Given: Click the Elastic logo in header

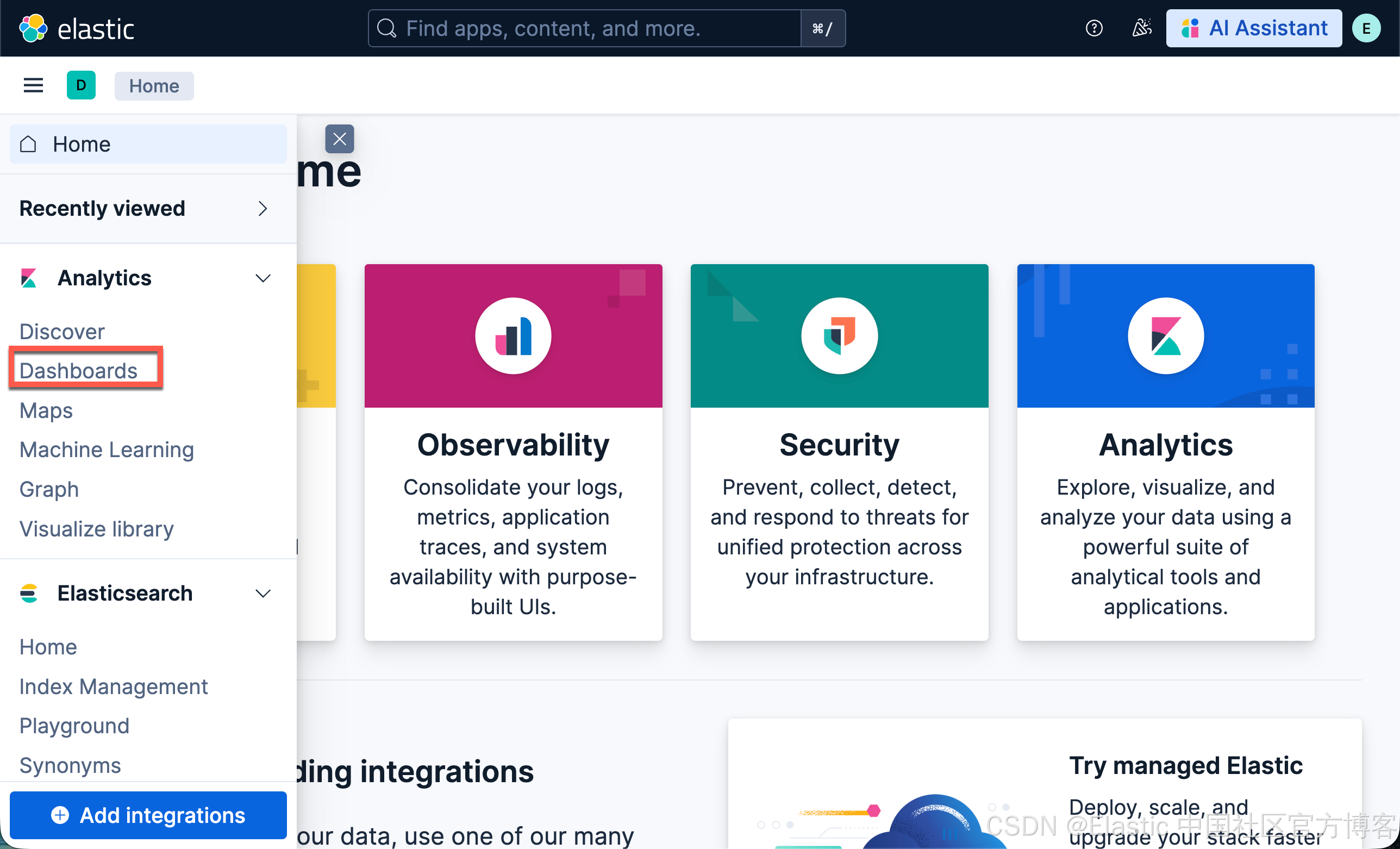Looking at the screenshot, I should click(76, 28).
